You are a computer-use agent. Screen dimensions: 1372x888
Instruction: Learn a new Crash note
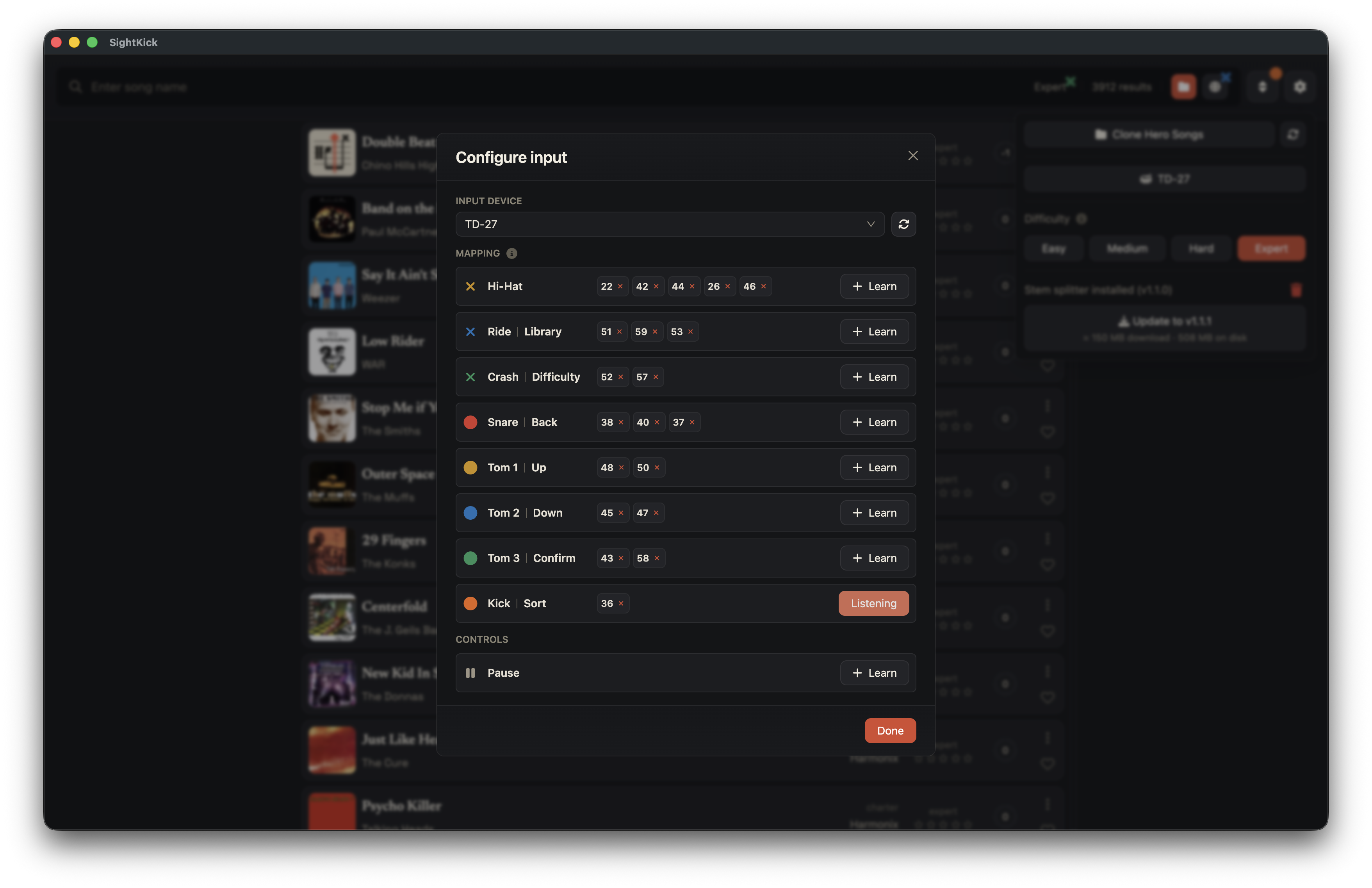coord(874,377)
